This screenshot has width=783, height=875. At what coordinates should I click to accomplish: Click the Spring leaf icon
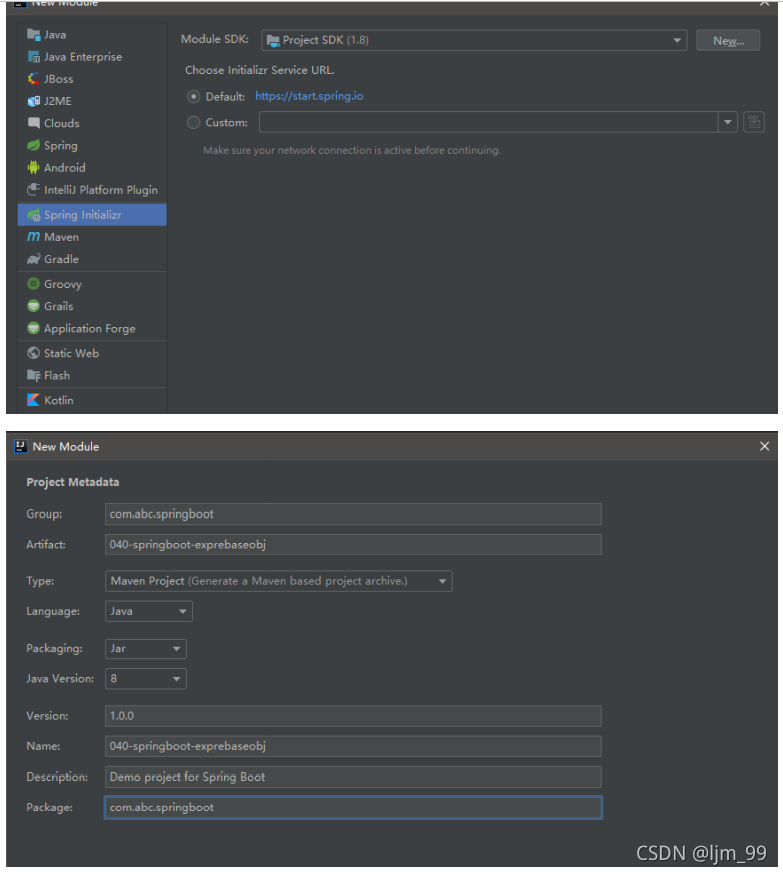click(x=33, y=146)
